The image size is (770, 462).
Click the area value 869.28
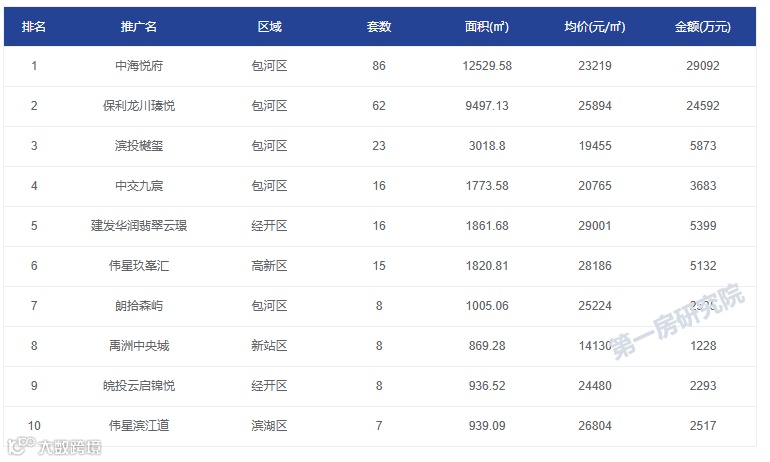[487, 346]
